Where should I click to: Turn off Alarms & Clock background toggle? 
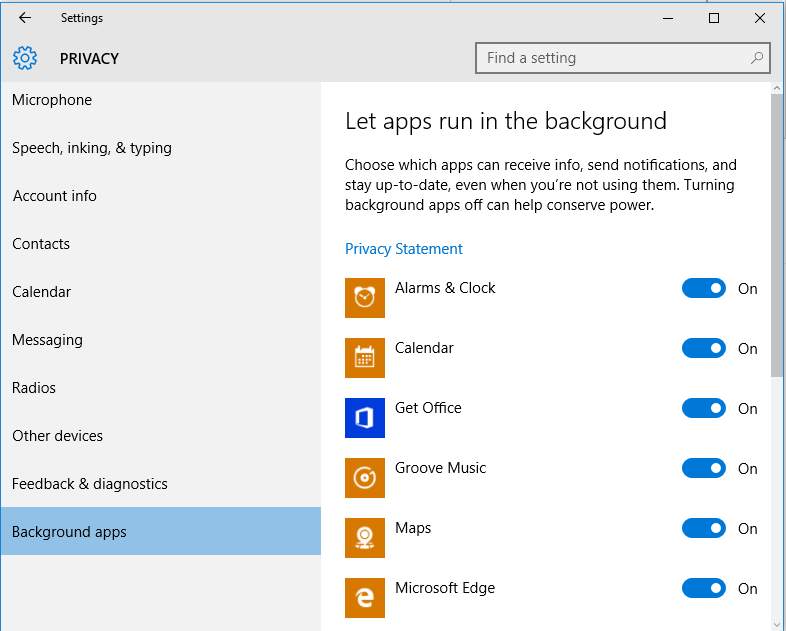coord(704,289)
